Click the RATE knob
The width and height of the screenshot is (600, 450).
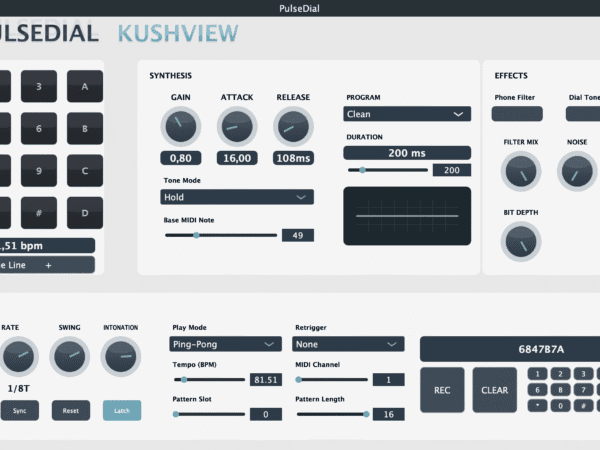click(18, 356)
